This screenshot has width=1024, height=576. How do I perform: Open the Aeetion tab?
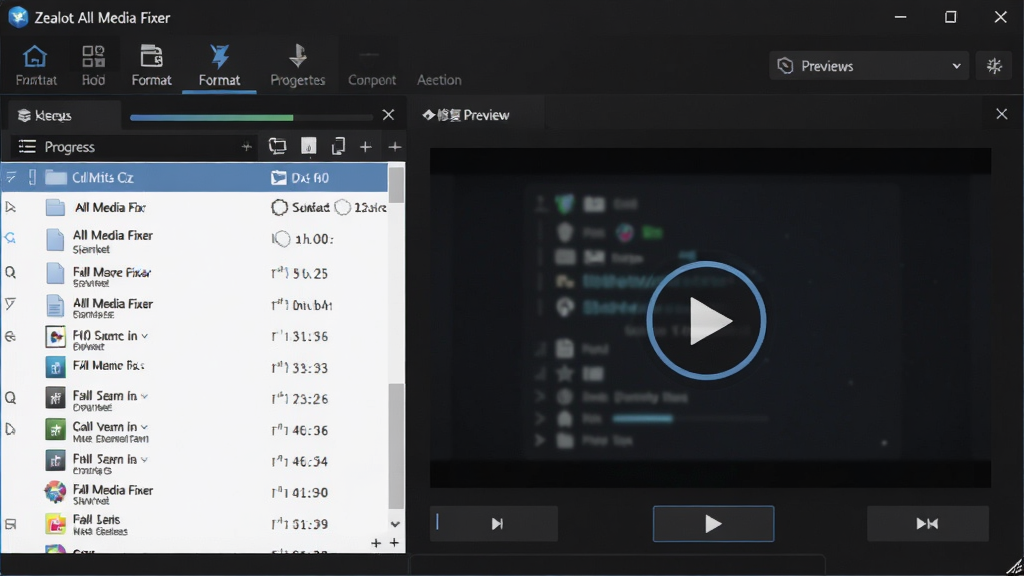point(439,80)
